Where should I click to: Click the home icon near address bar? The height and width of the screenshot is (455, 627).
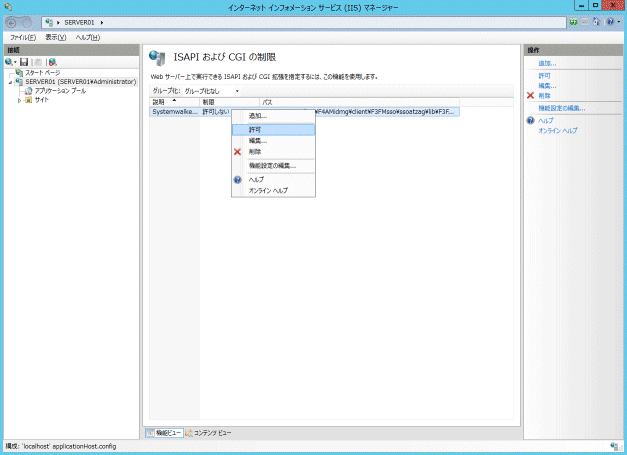coord(596,22)
